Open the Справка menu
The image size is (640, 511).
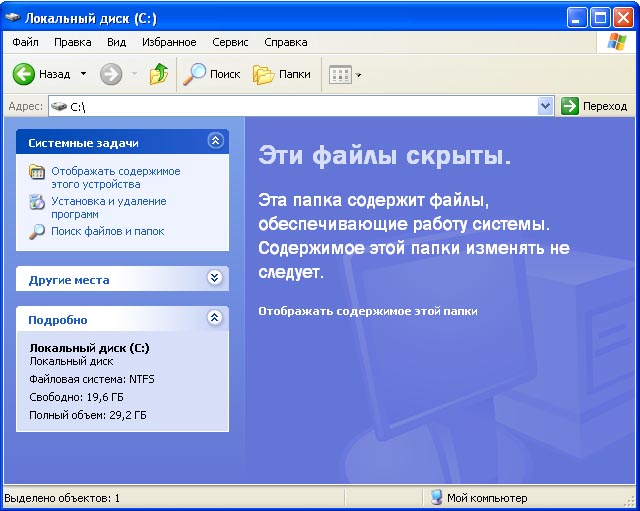coord(286,42)
